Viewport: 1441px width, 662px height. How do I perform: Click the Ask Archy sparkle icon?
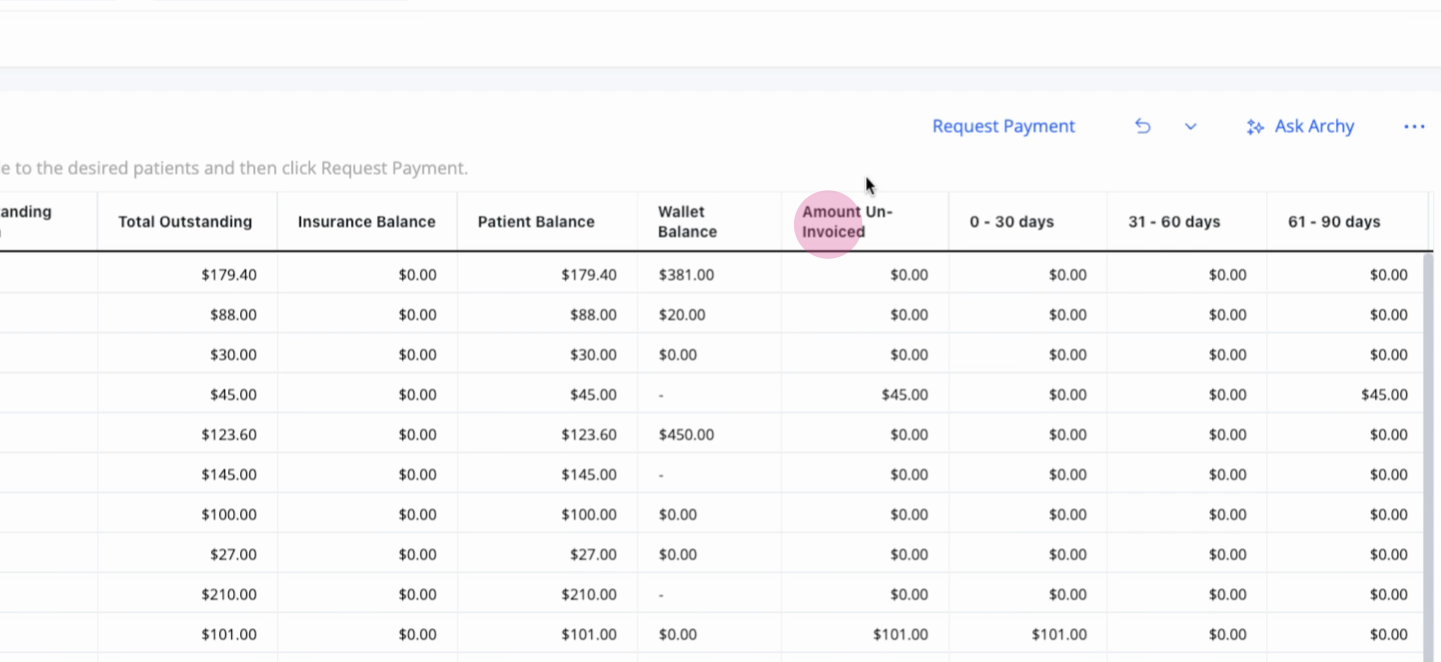point(1255,127)
